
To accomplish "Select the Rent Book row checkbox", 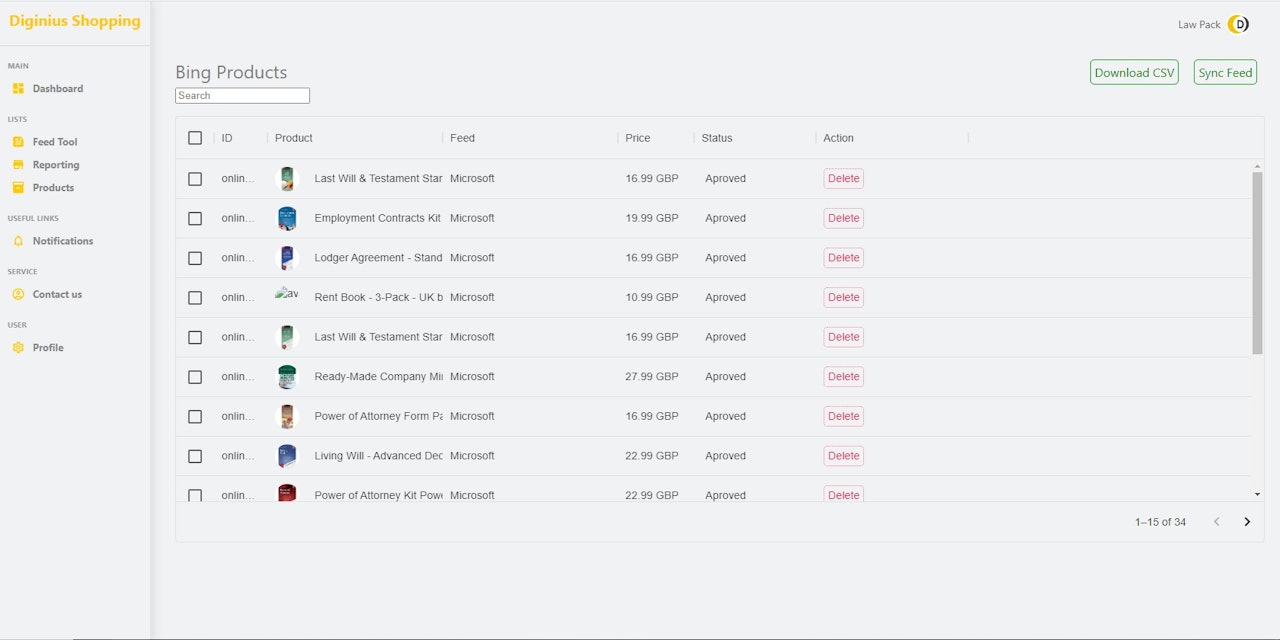I will 195,297.
